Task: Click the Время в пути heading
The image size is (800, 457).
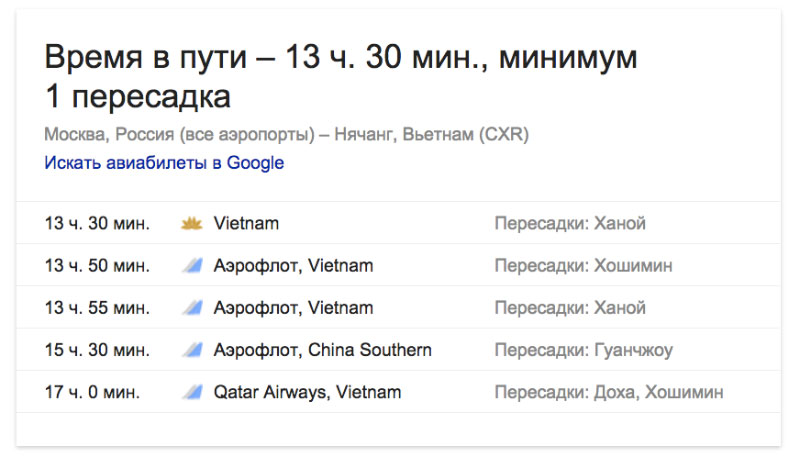Action: coord(340,76)
